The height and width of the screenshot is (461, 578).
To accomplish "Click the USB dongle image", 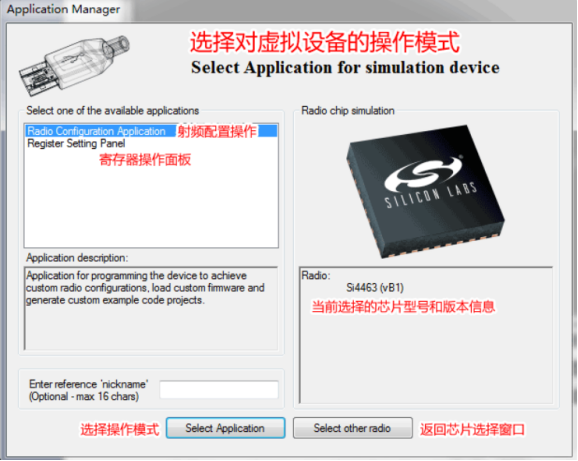I will click(x=74, y=65).
